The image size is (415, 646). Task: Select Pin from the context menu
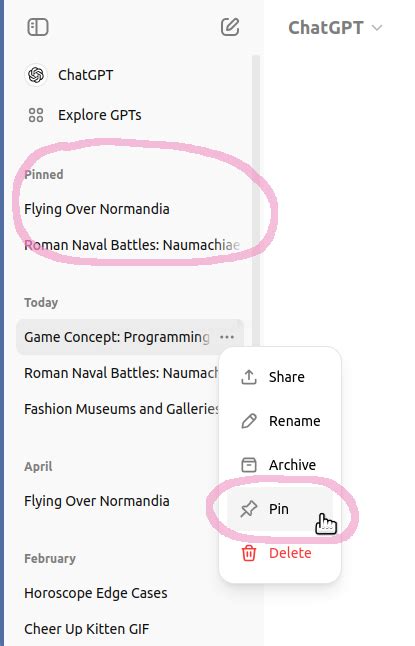[280, 509]
